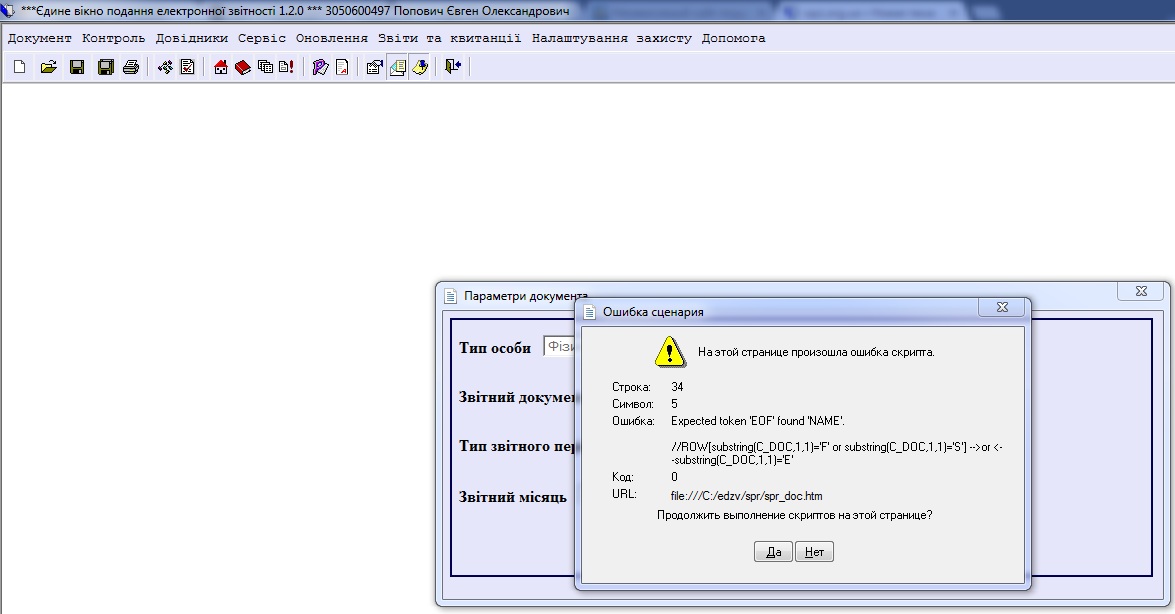Click the red house toolbar icon

[x=221, y=67]
